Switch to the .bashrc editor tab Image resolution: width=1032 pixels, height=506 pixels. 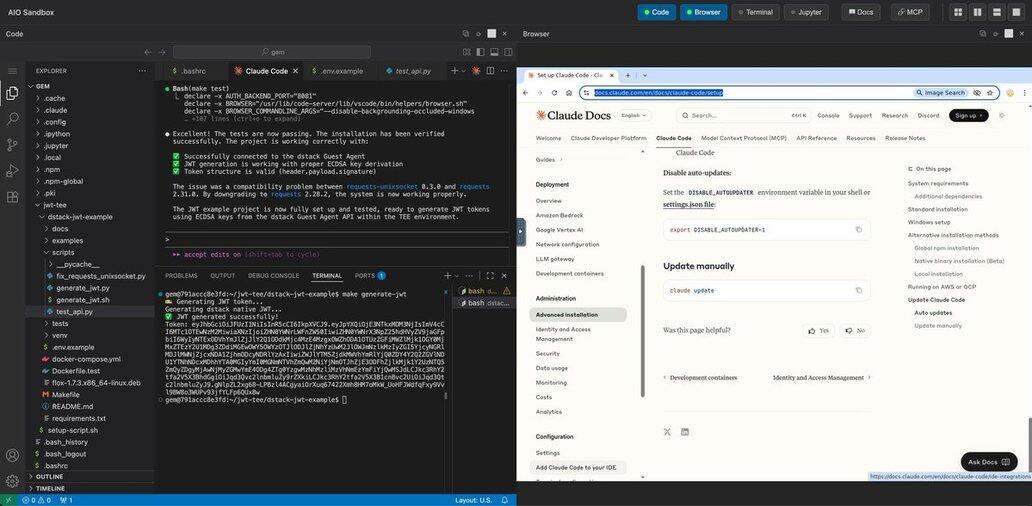pos(194,70)
